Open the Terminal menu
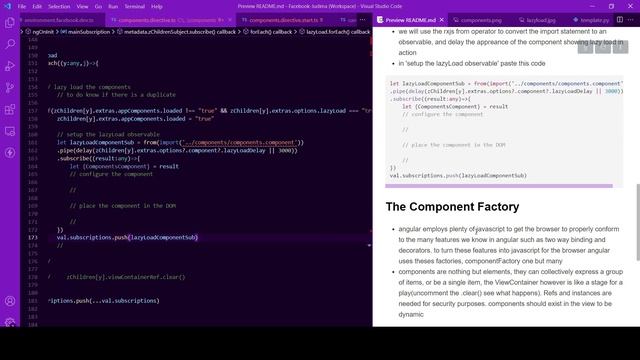640x360 pixels. coord(135,7)
